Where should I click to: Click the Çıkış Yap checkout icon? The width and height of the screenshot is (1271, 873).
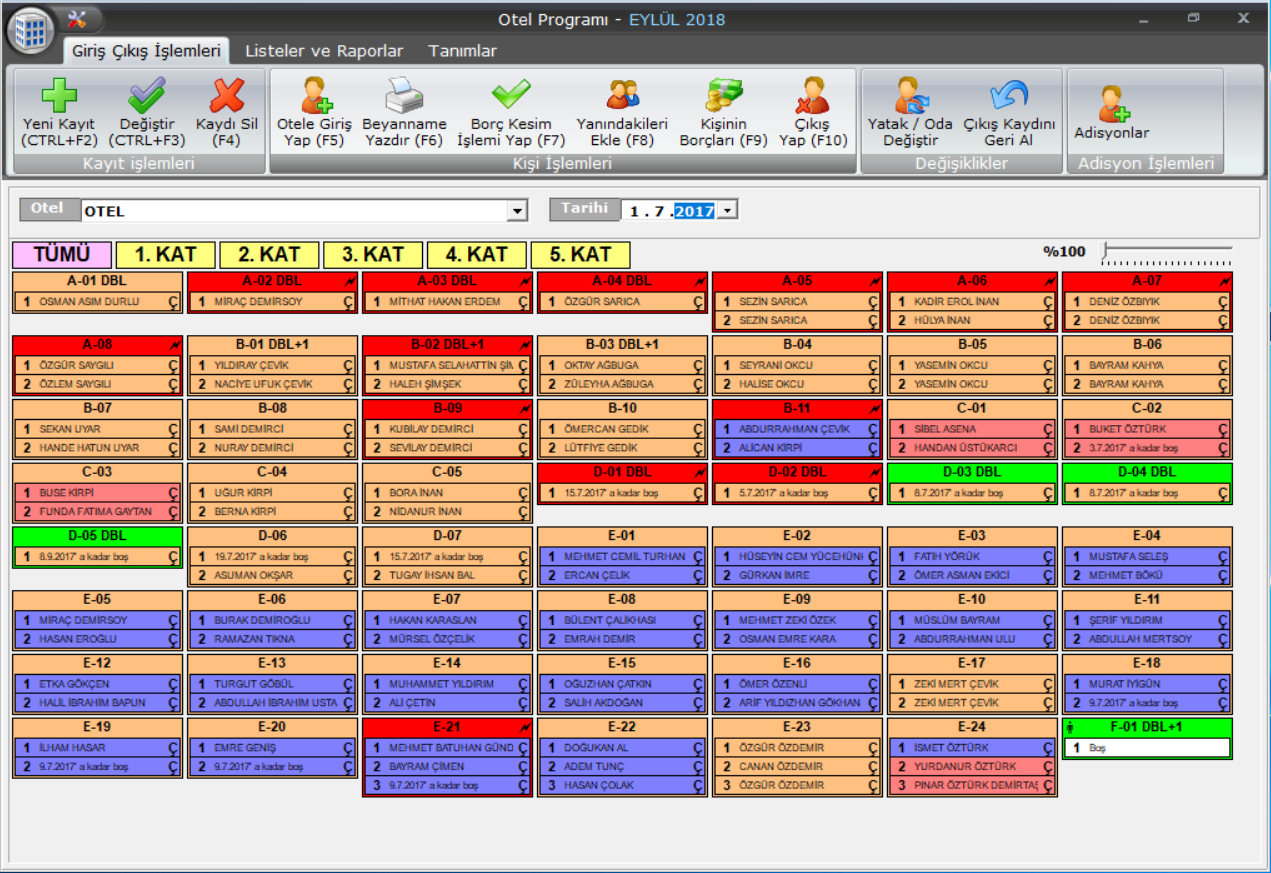(811, 97)
